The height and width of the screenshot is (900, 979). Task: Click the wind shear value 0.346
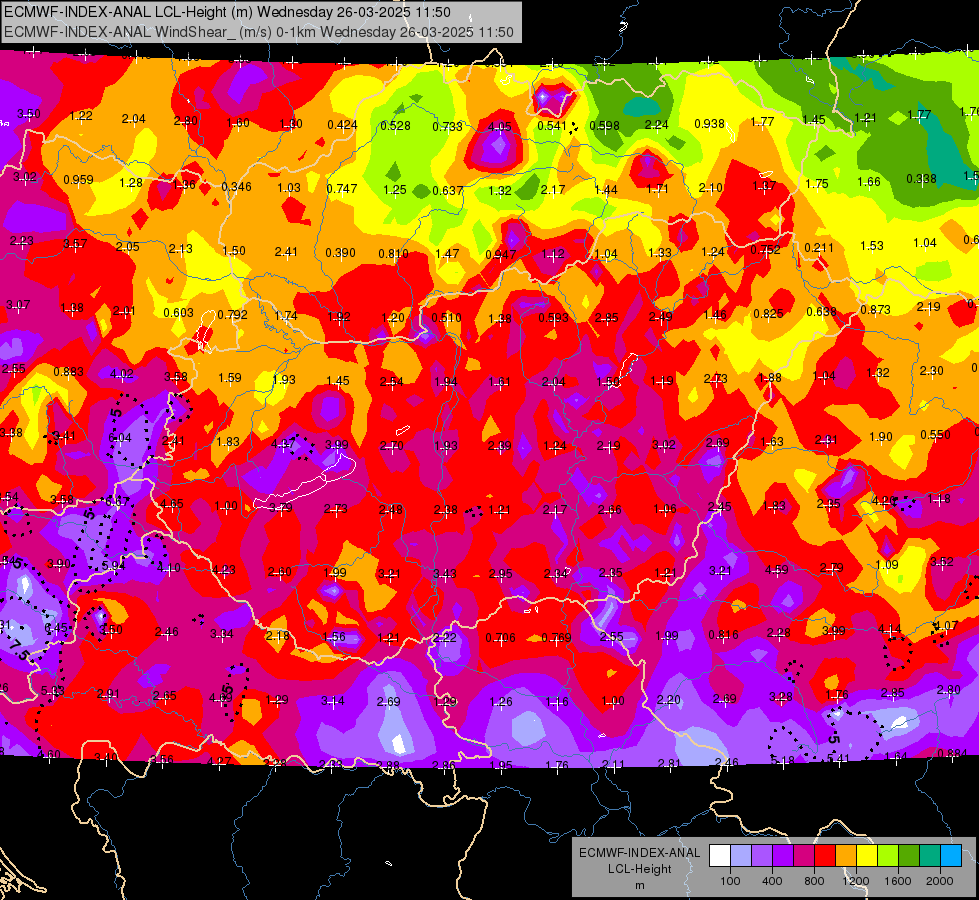tap(236, 187)
